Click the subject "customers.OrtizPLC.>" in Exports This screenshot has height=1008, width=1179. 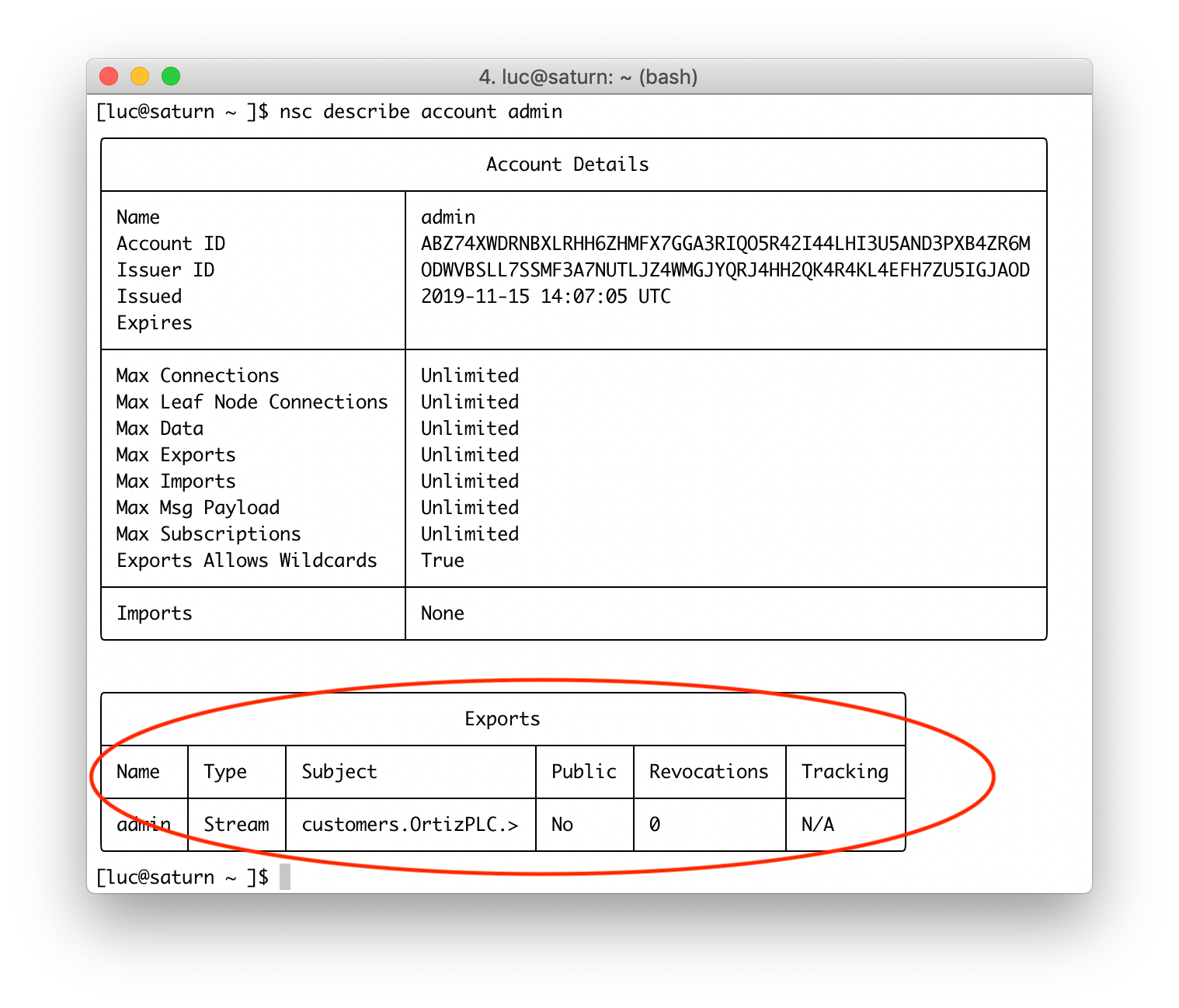pyautogui.click(x=411, y=825)
